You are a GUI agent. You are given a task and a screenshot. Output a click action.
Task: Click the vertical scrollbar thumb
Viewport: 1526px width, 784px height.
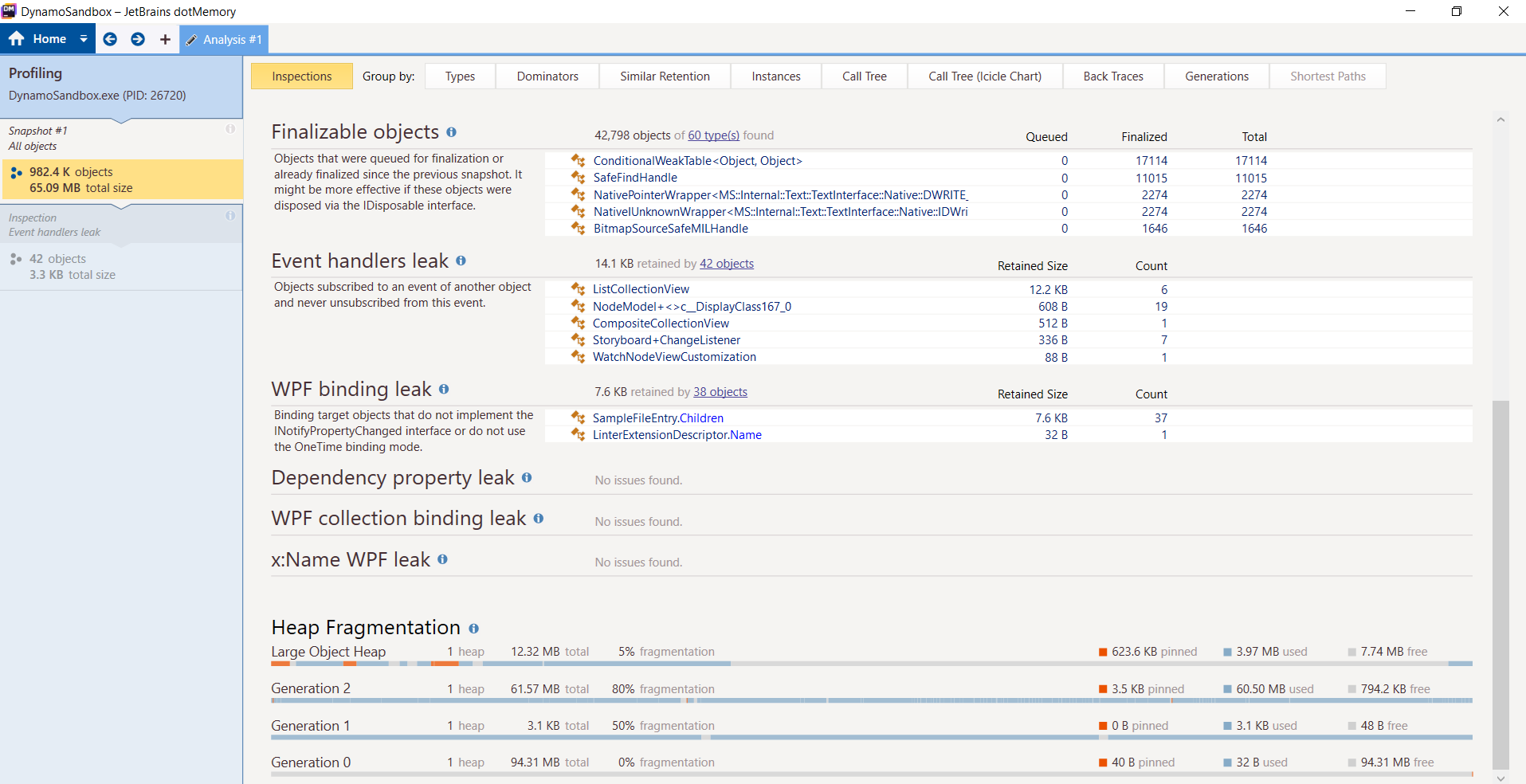pos(1501,585)
